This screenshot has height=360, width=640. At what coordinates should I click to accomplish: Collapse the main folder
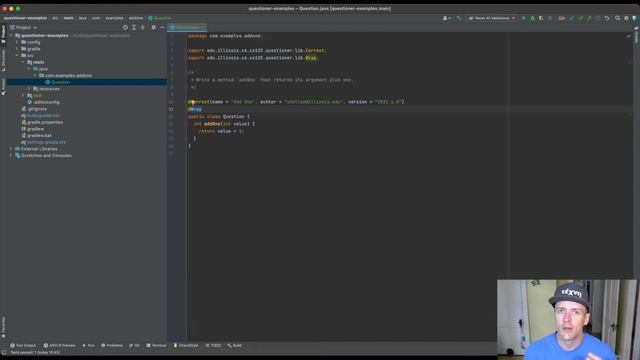(23, 62)
